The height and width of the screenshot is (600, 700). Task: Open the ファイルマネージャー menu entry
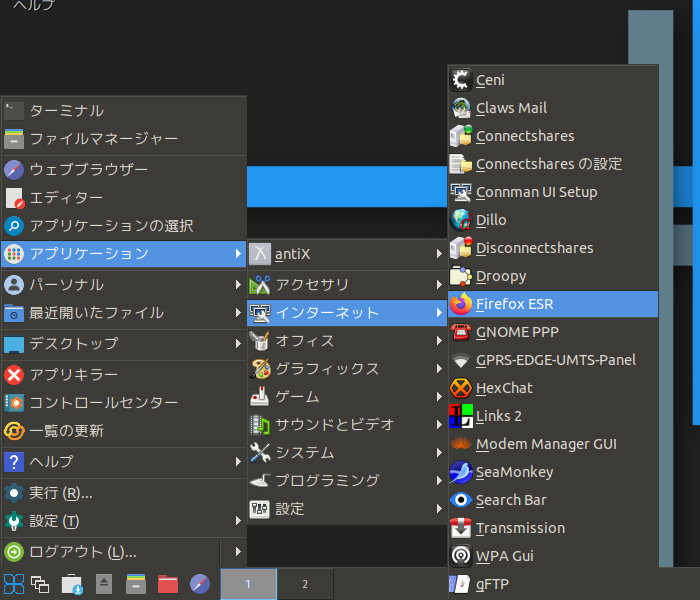pos(124,139)
